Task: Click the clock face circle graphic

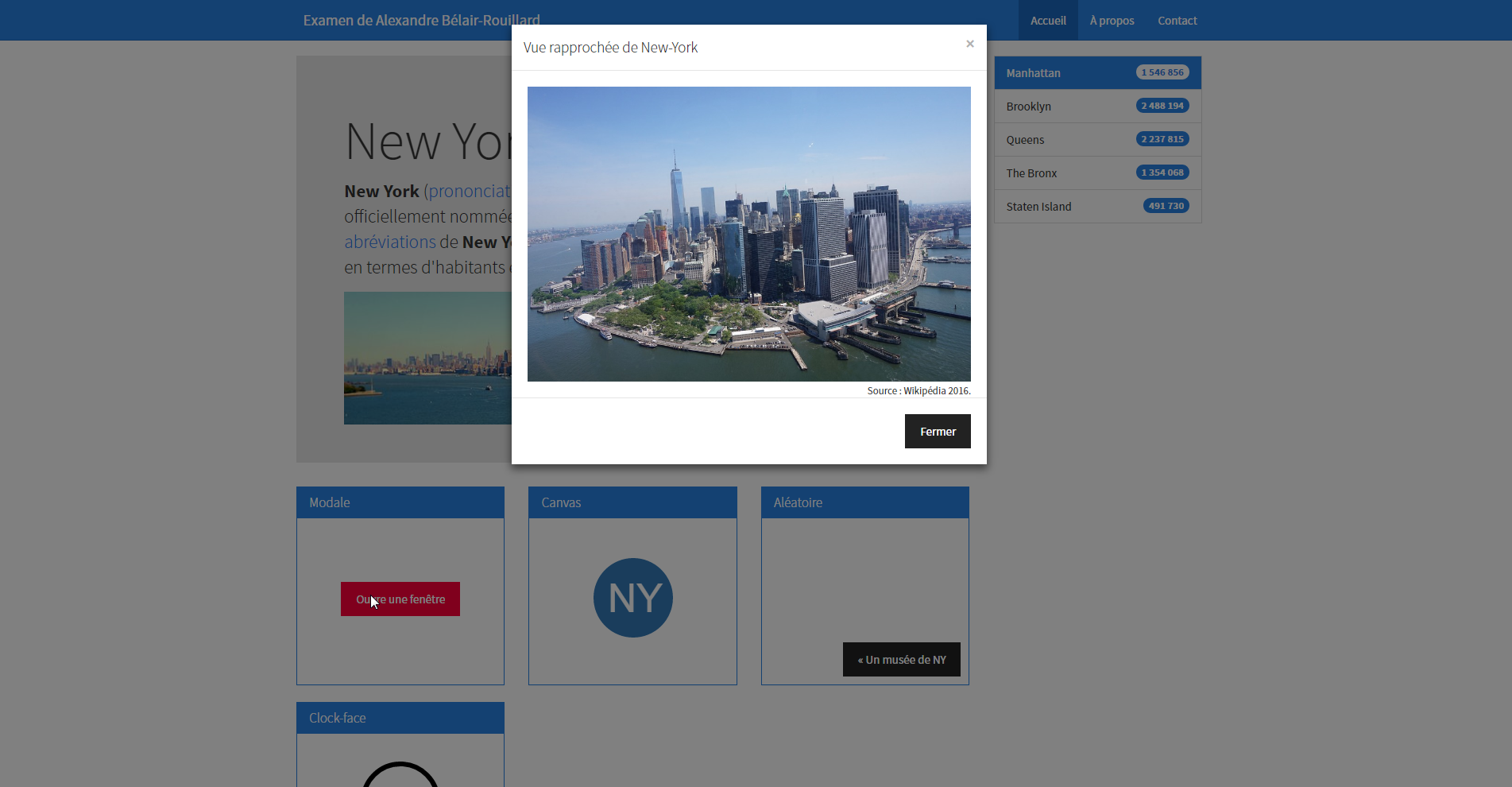Action: tap(400, 775)
